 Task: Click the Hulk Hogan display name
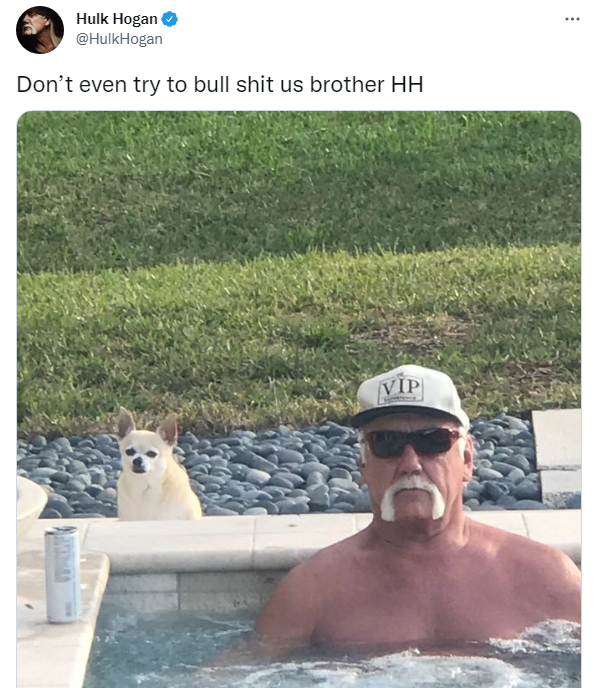click(117, 19)
